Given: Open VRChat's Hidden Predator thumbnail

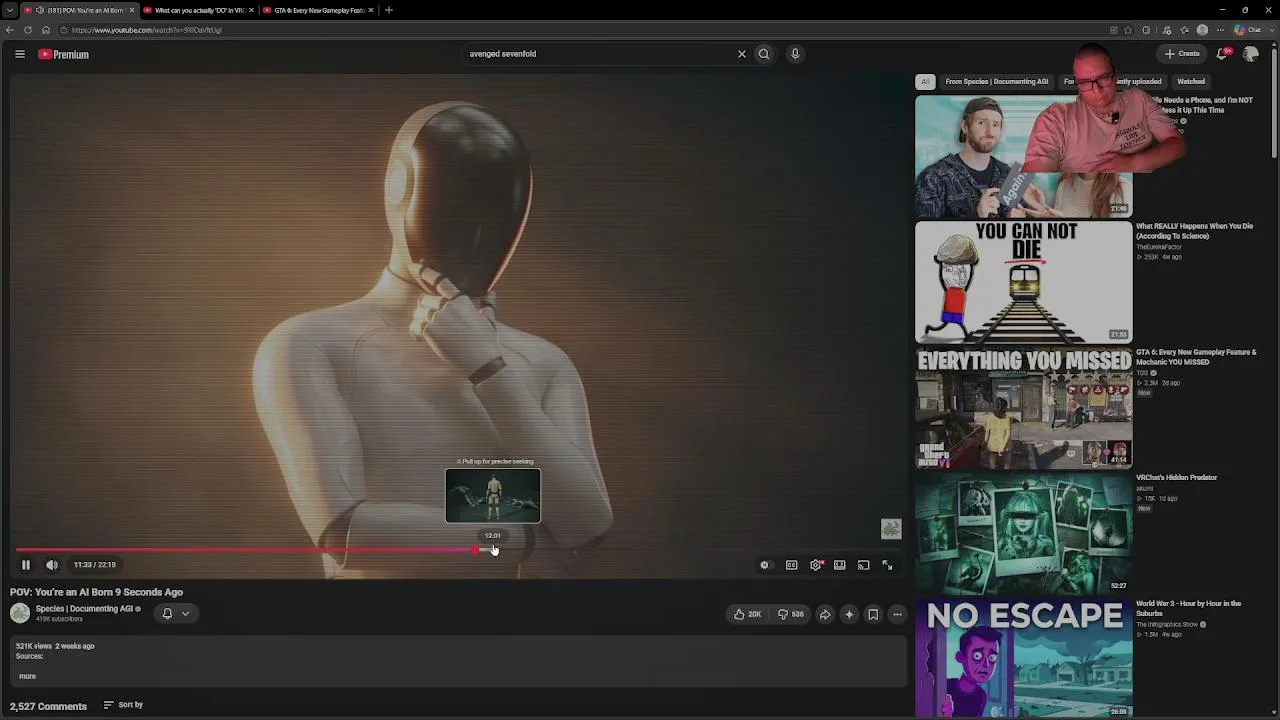Looking at the screenshot, I should [x=1024, y=533].
